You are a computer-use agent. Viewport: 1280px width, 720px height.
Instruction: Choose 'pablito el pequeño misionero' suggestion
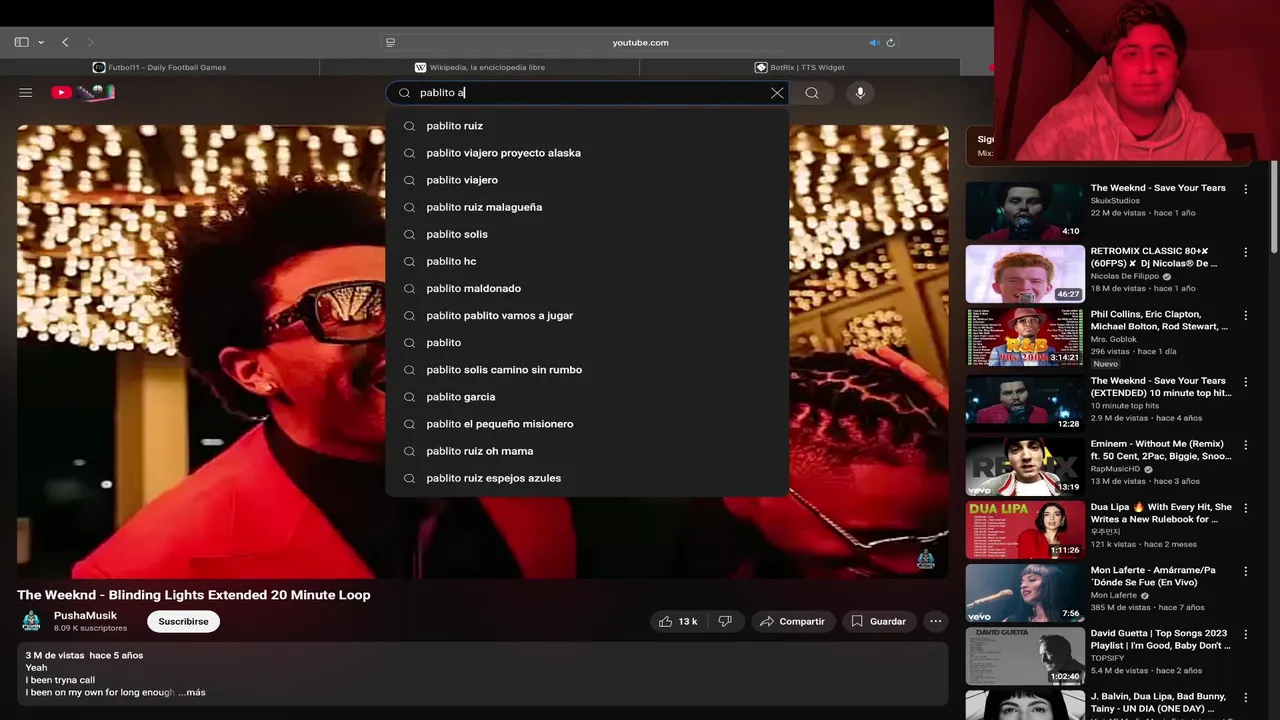(587, 423)
